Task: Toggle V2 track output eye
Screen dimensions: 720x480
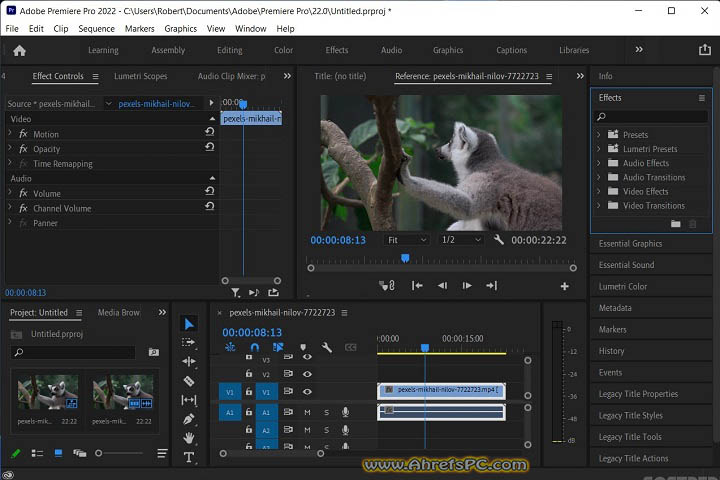Action: [307, 374]
